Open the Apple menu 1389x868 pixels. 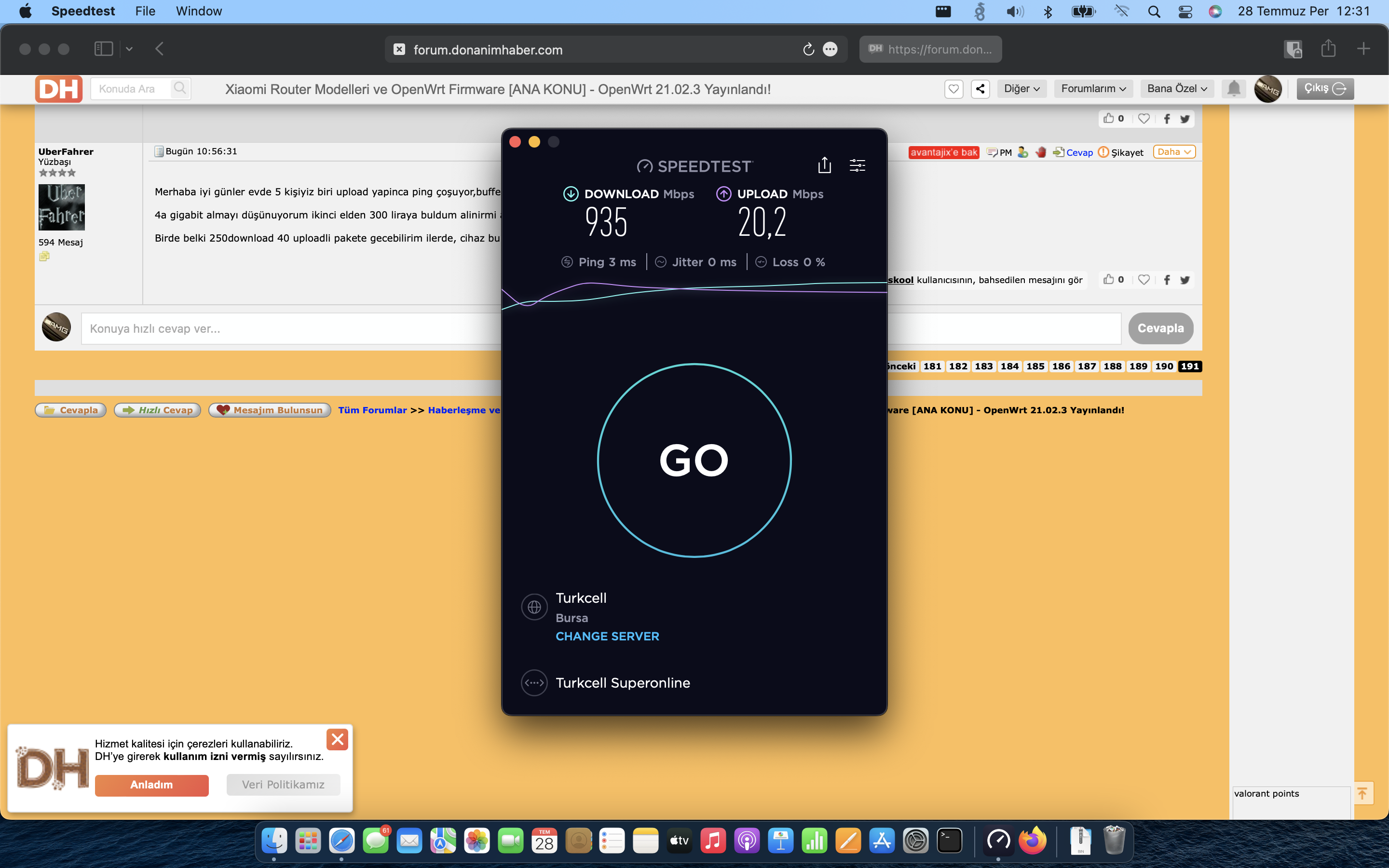(25, 11)
